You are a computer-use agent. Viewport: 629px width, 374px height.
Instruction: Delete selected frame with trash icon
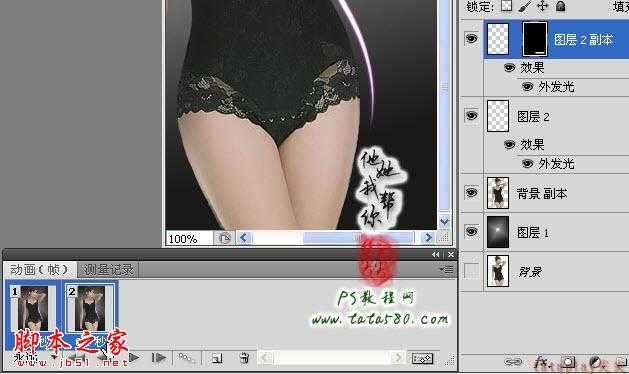pyautogui.click(x=243, y=358)
